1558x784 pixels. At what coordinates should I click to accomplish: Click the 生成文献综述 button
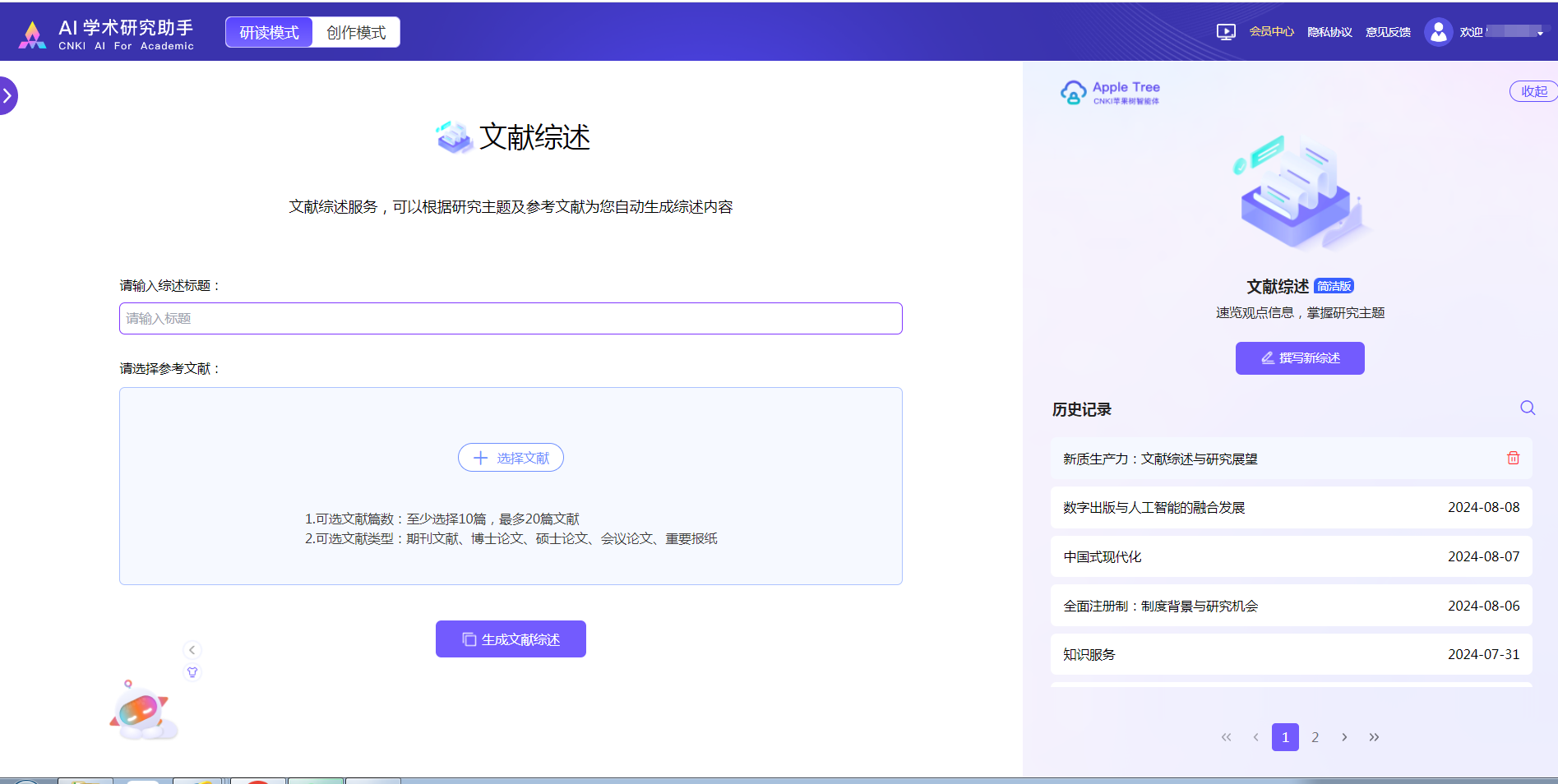[511, 639]
